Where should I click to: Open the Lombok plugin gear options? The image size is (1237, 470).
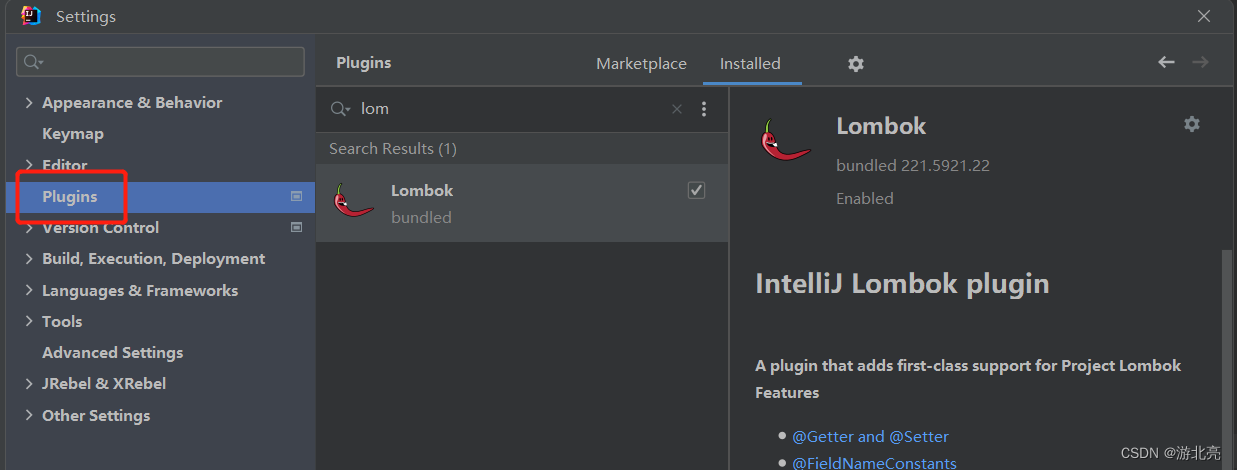1191,124
